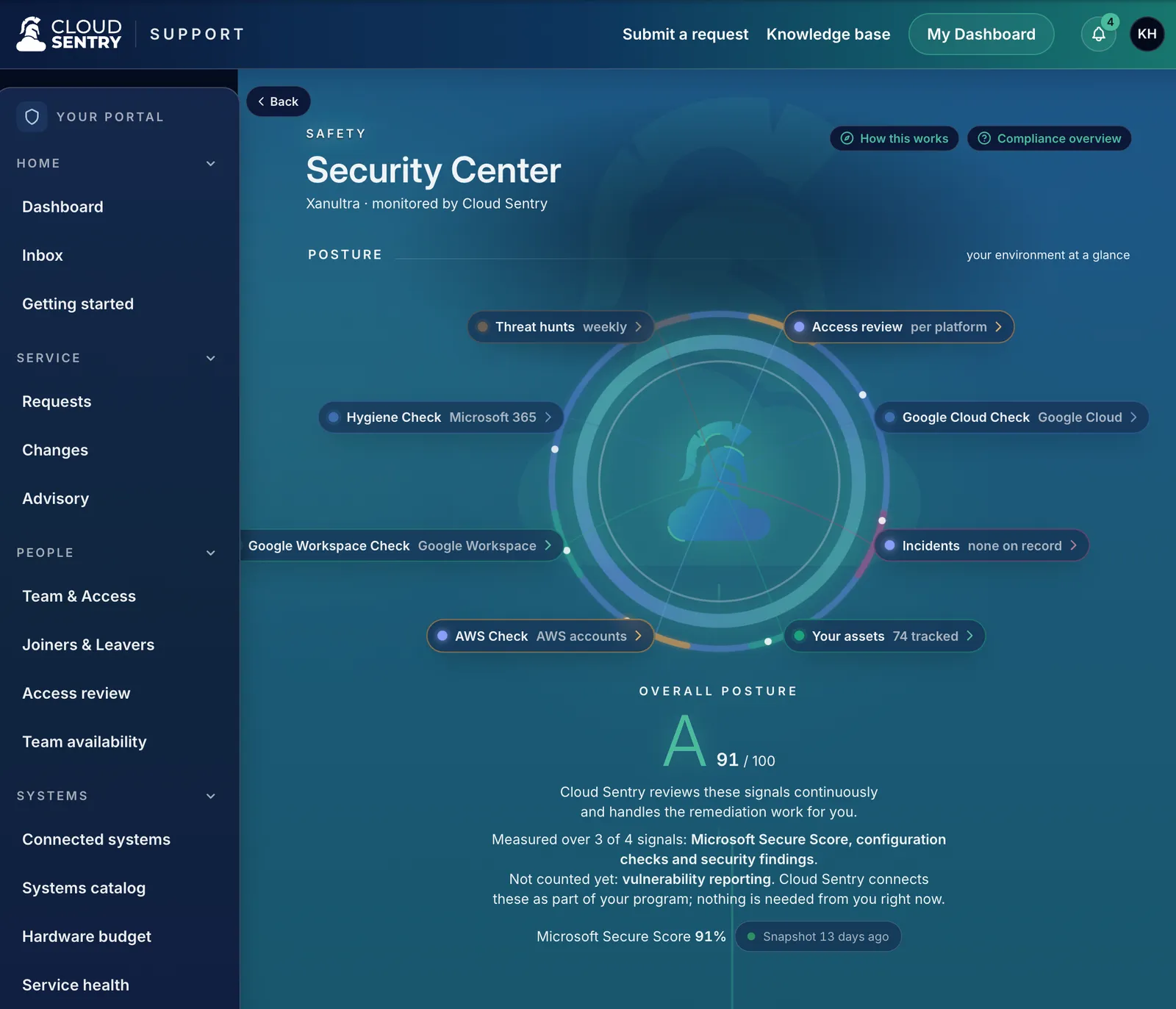Click the My Dashboard button

[981, 34]
